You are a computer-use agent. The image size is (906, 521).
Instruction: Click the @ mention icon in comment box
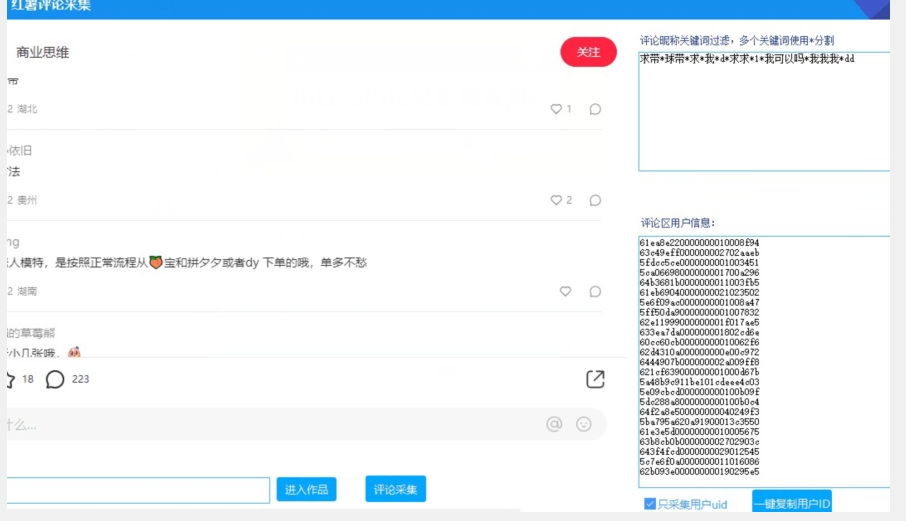tap(554, 424)
